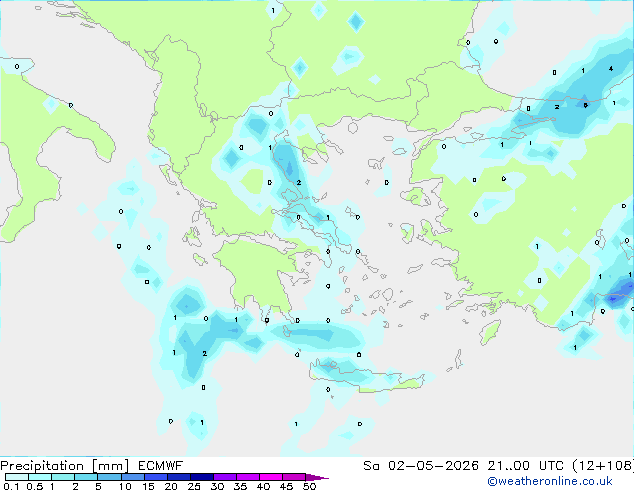Click the legend label '50'
634x490 pixels.
(310, 486)
